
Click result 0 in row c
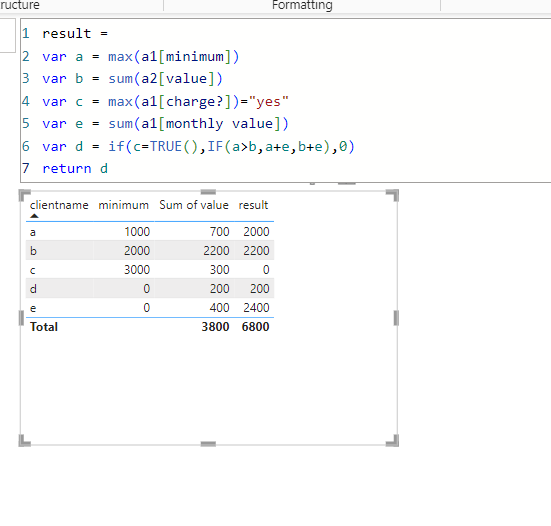tap(266, 270)
